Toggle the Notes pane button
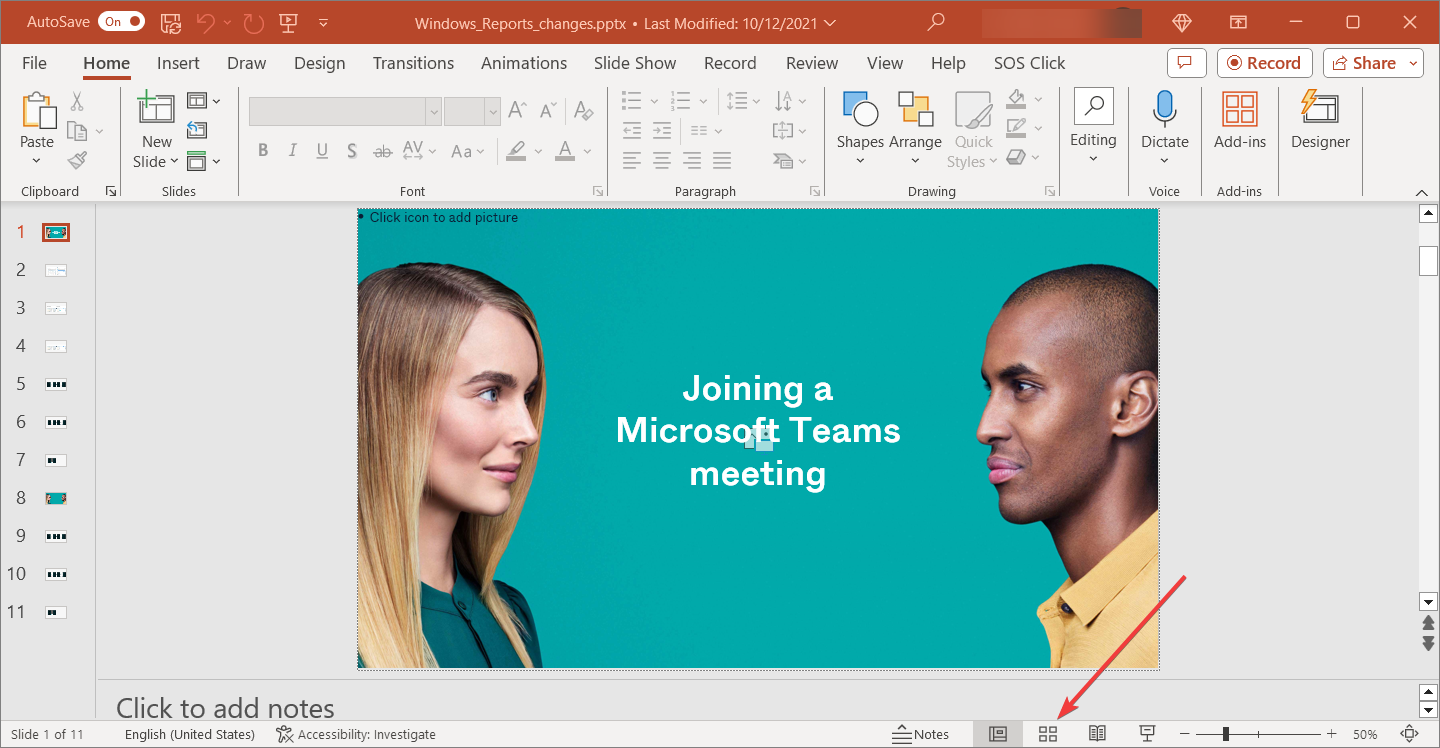The height and width of the screenshot is (748, 1440). click(922, 734)
